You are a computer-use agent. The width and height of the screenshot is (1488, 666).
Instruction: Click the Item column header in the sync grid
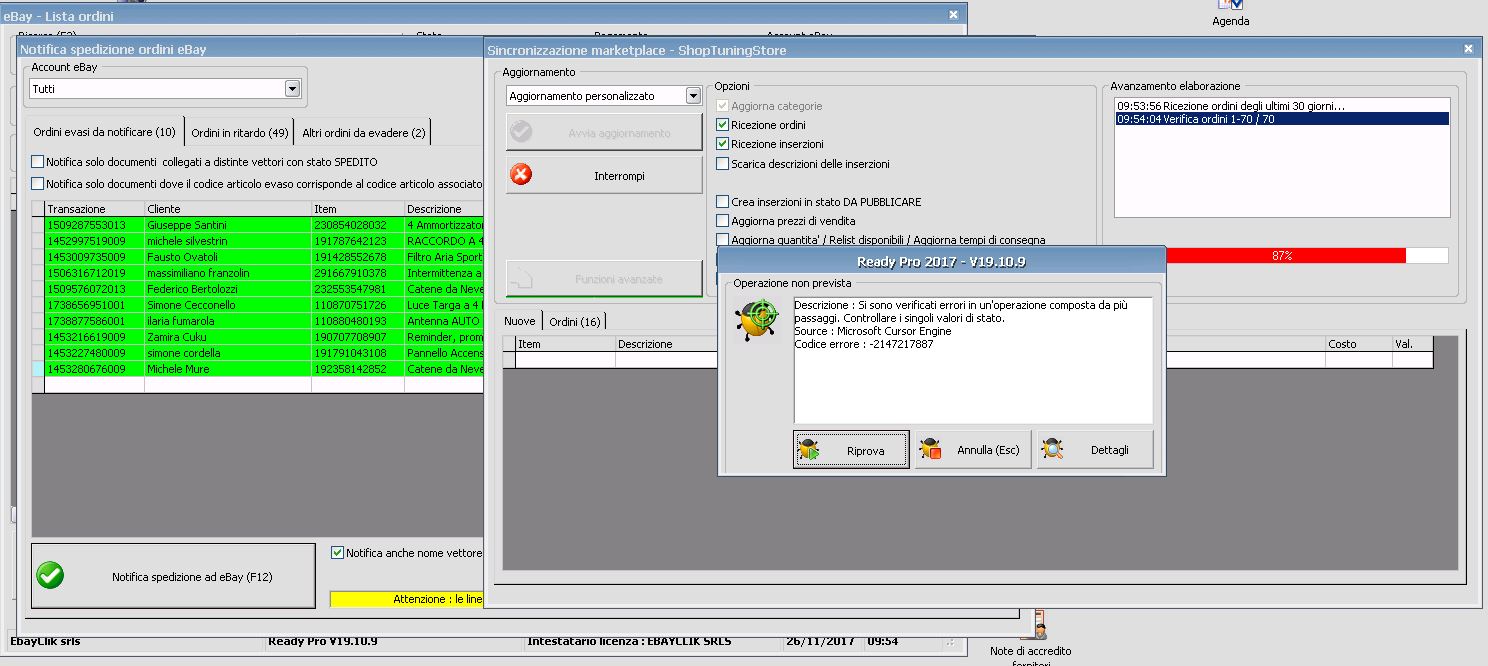565,344
